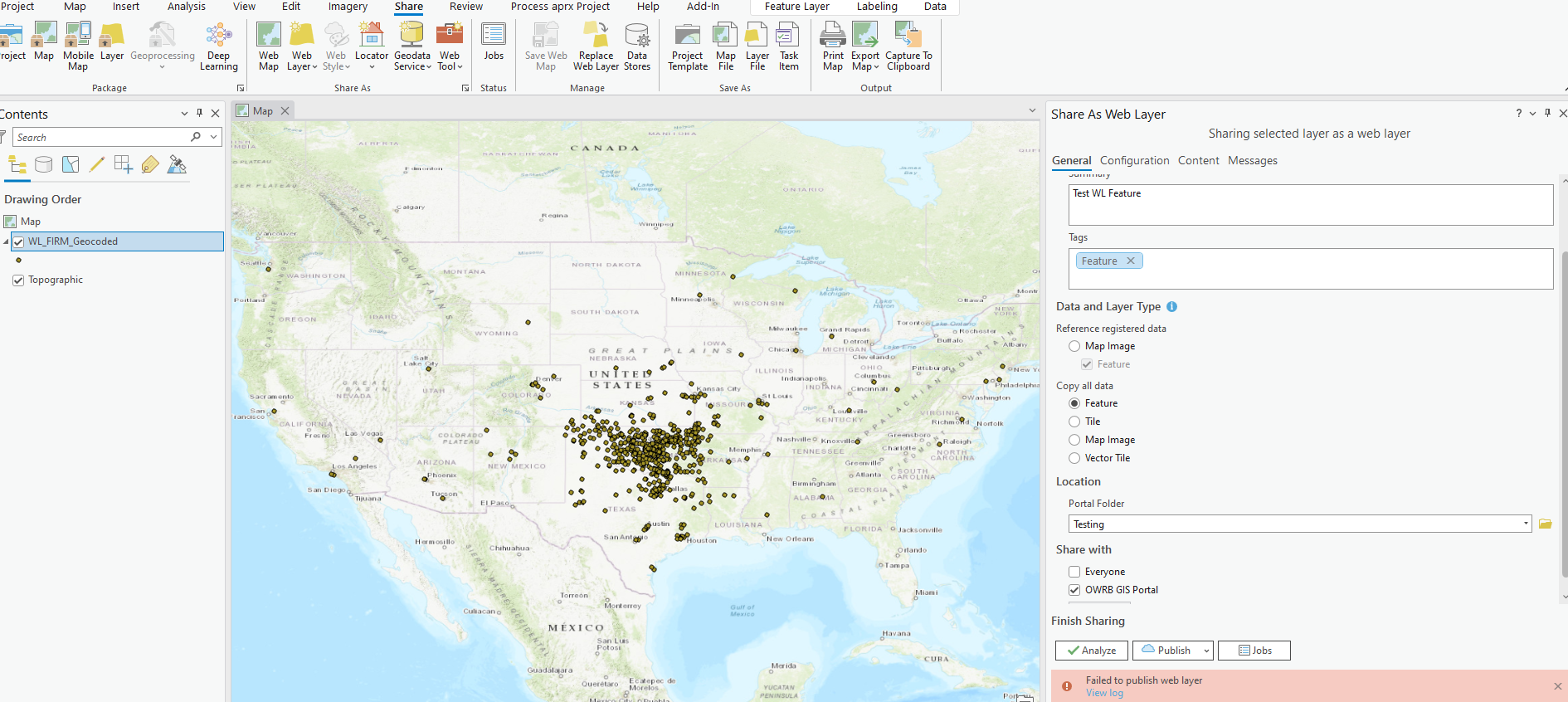The image size is (1568, 702).
Task: Switch Contents to List By Data Source
Action: pos(44,164)
